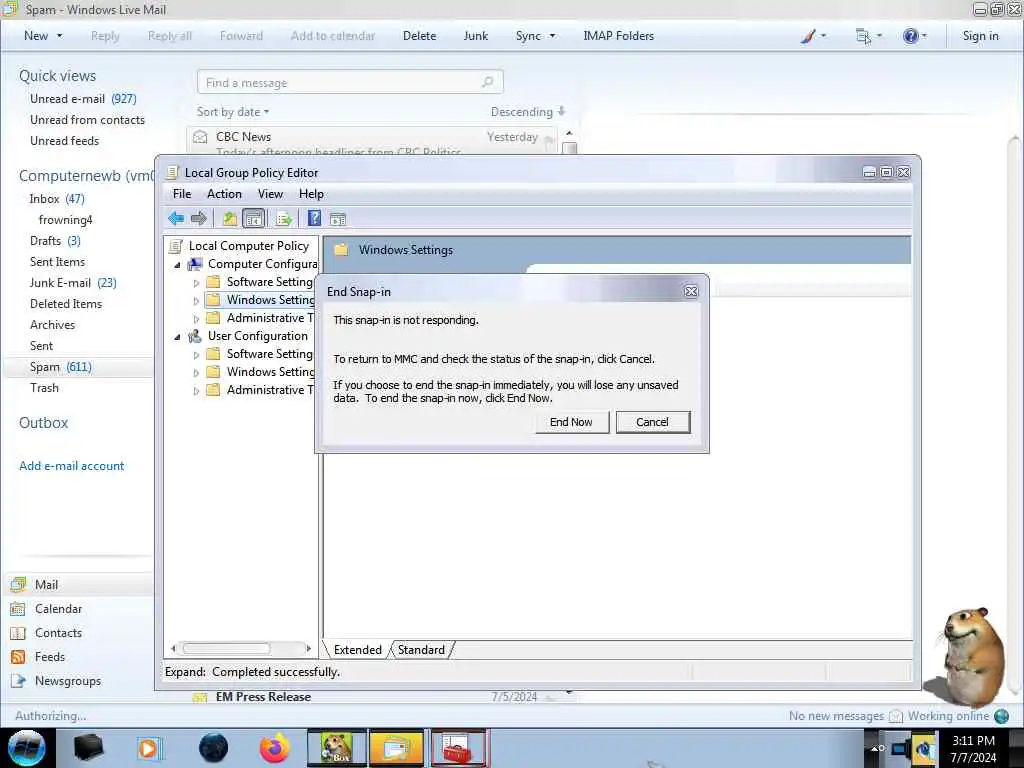Open the Sort by date dropdown
Viewport: 1024px width, 768px height.
233,112
